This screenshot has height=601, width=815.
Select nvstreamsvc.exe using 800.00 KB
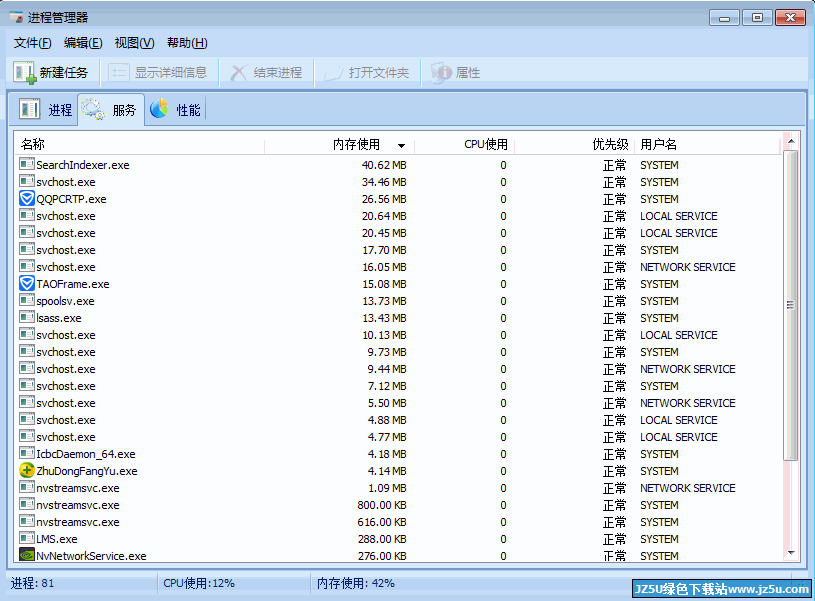[78, 505]
